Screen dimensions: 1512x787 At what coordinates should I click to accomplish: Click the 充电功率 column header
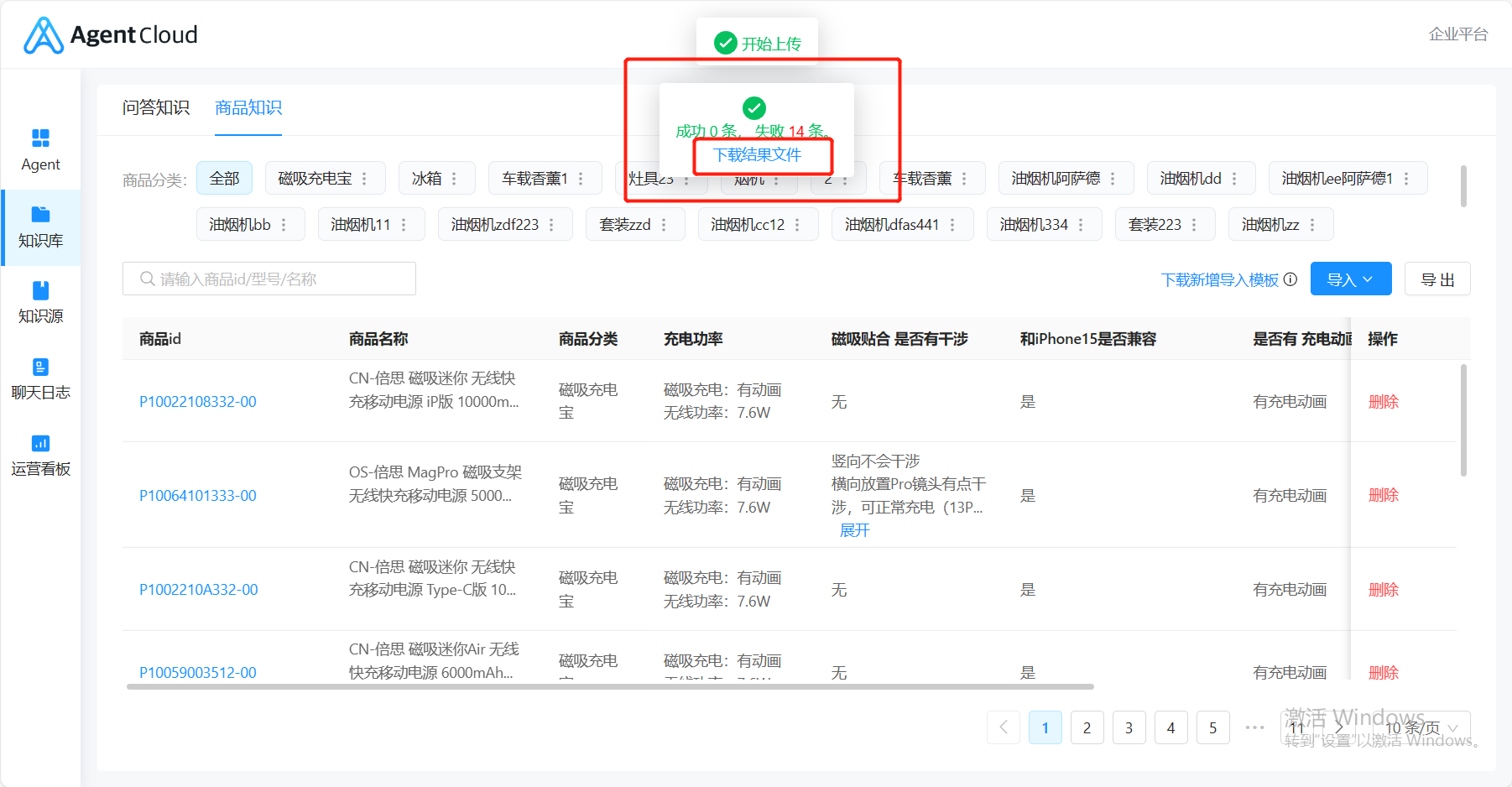[693, 339]
